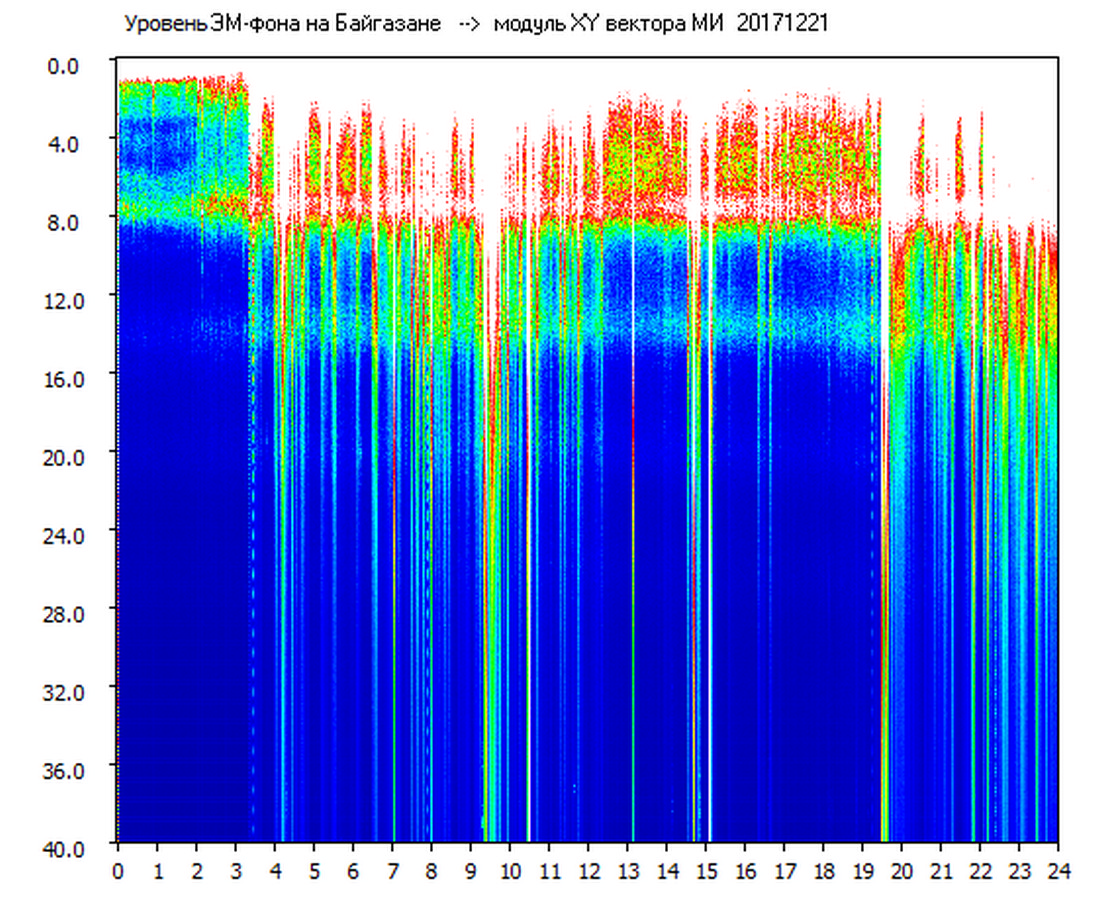This screenshot has height=900, width=1096.
Task: Pick hour 19 on the horizontal axis
Action: tap(863, 871)
